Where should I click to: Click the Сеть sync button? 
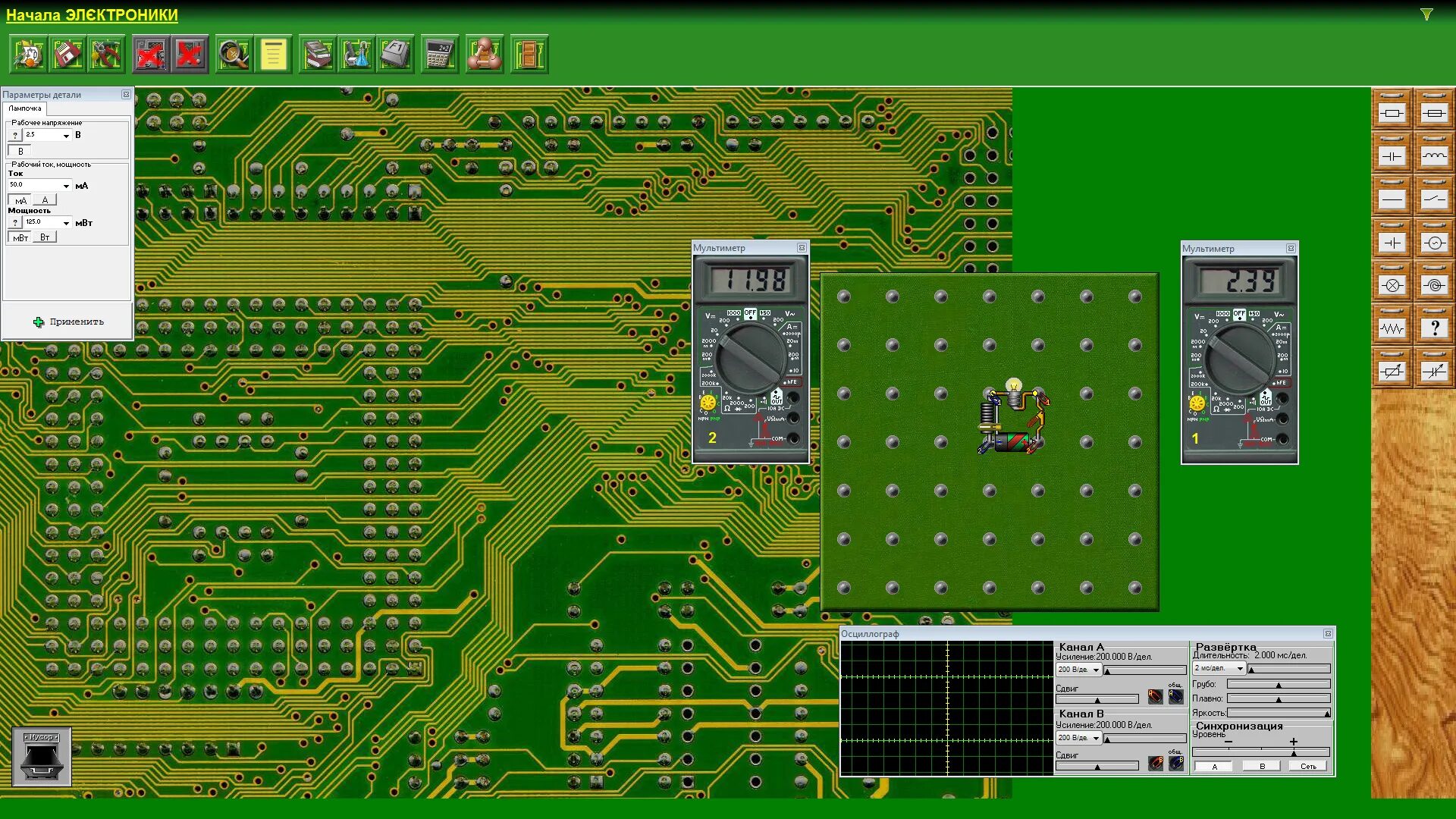coord(1308,767)
